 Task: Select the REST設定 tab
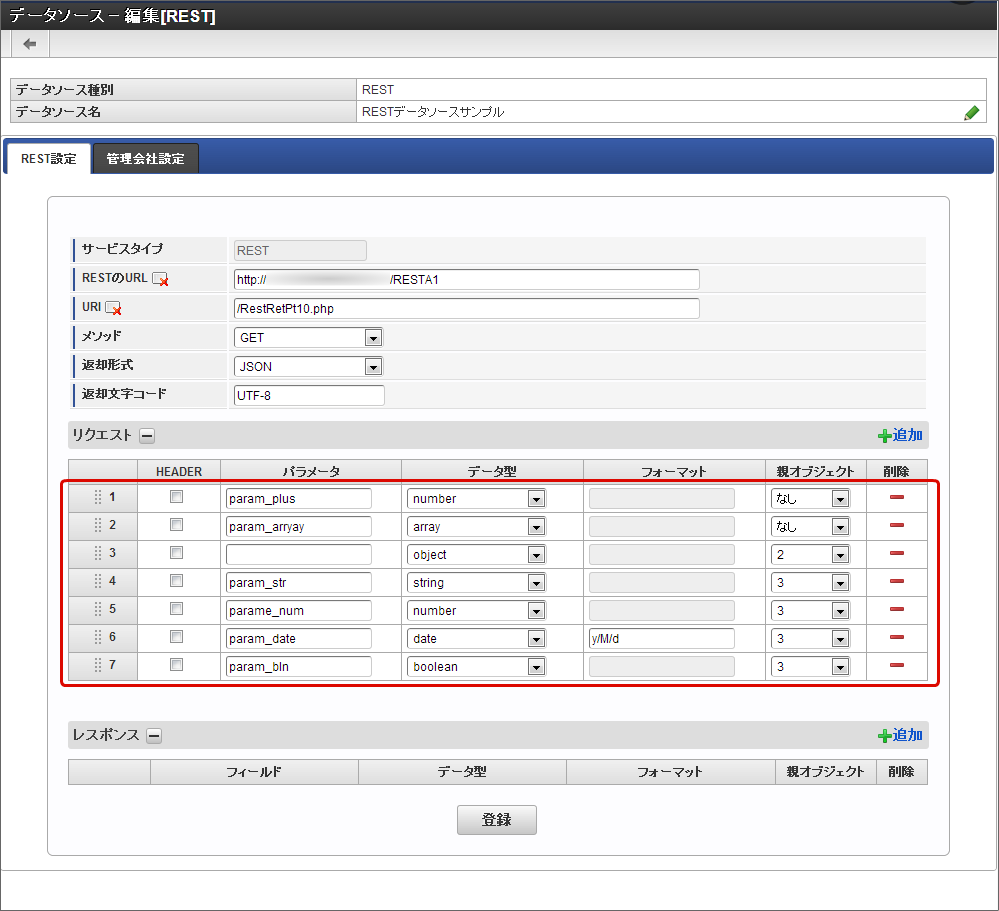(48, 159)
